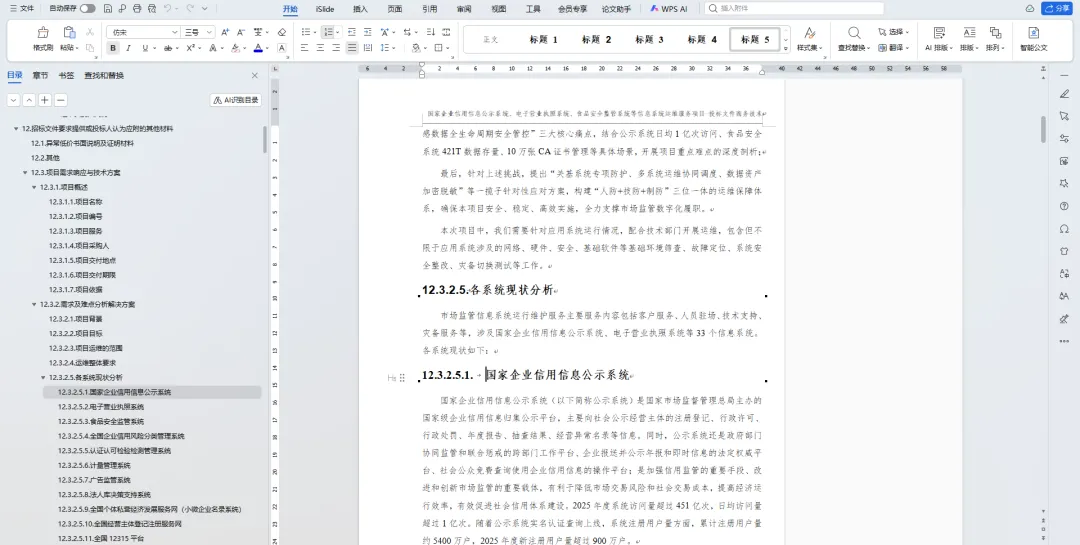Click the AI识别目录 button
The width and height of the screenshot is (1080, 545).
236,101
